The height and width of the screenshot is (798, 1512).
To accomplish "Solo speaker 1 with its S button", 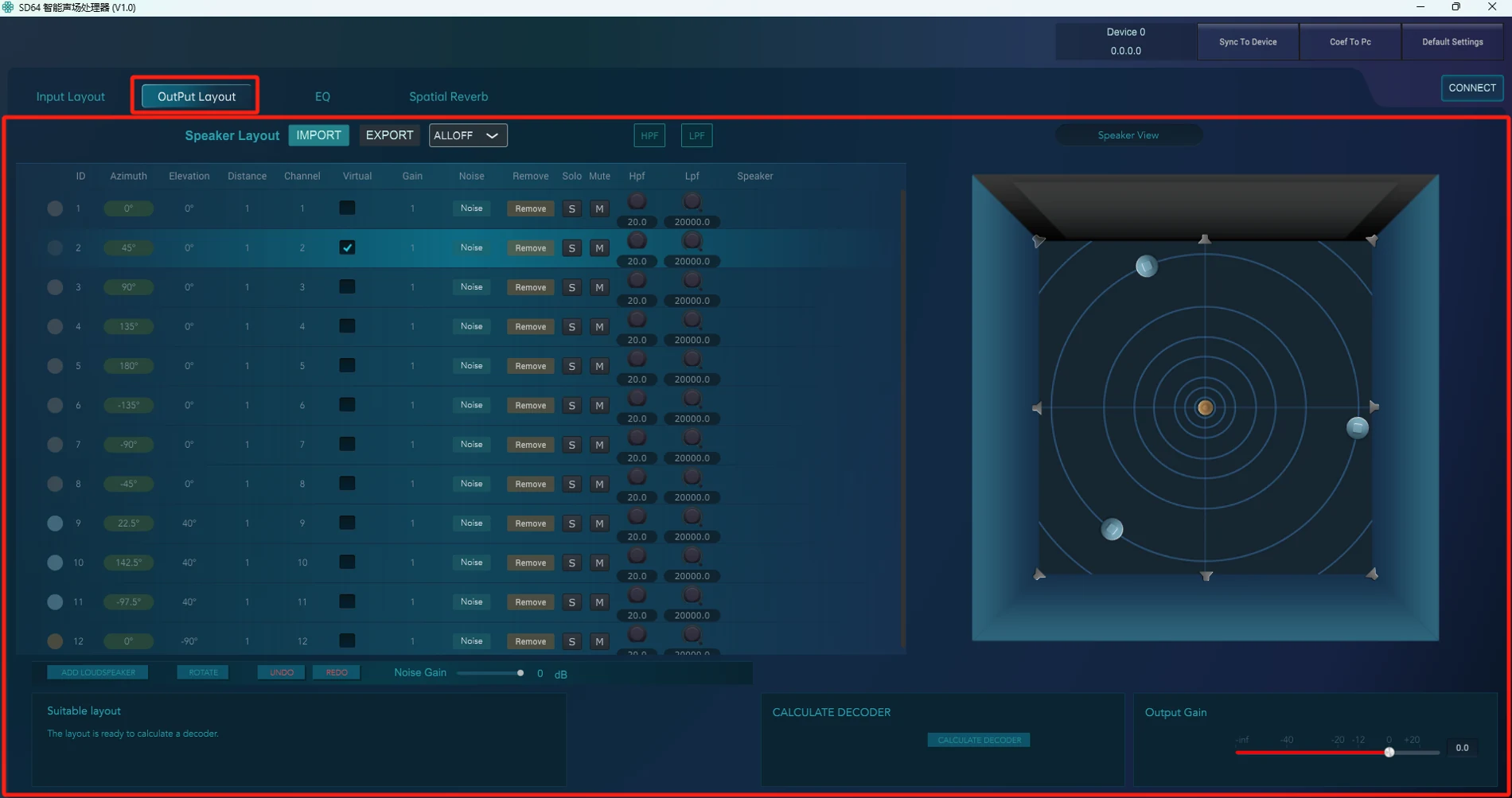I will tap(571, 208).
